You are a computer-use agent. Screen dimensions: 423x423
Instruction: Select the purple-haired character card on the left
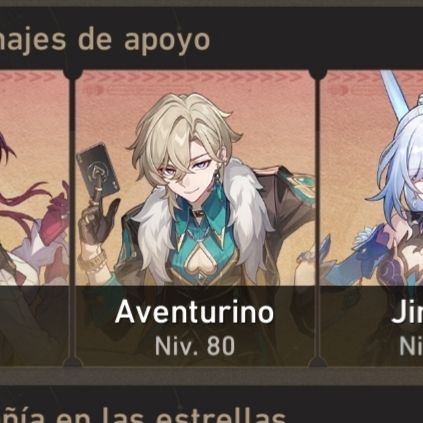[x=34, y=218]
